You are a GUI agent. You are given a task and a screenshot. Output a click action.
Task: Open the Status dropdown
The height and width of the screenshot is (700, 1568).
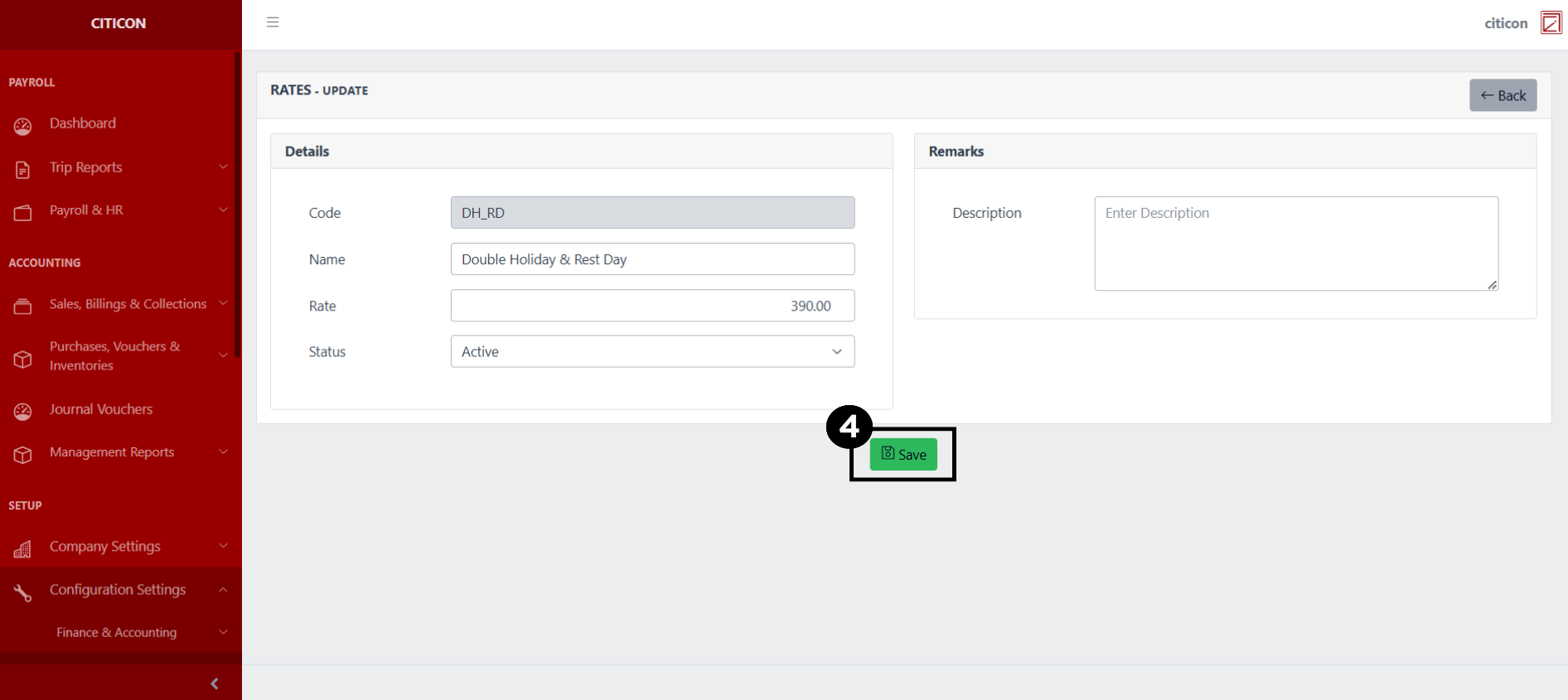[652, 351]
